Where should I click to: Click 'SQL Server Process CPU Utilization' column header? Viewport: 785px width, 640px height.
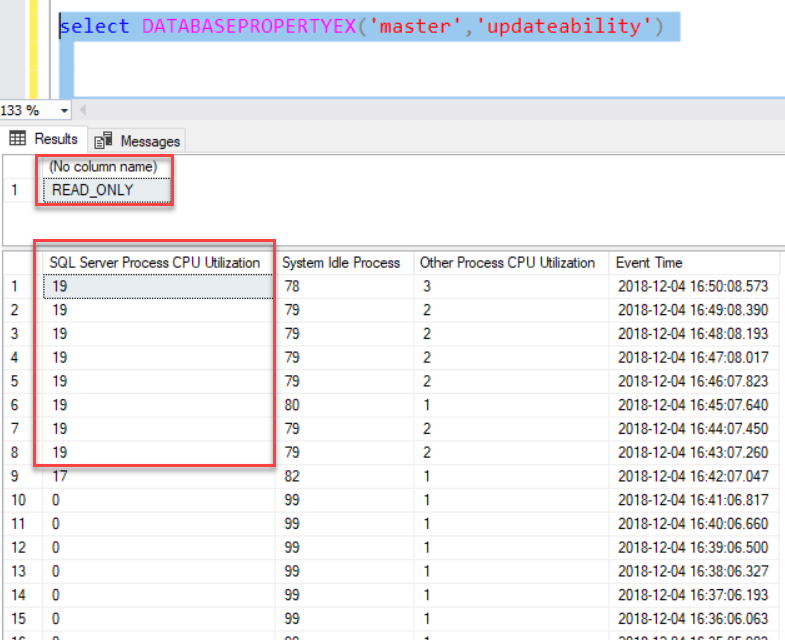click(155, 263)
